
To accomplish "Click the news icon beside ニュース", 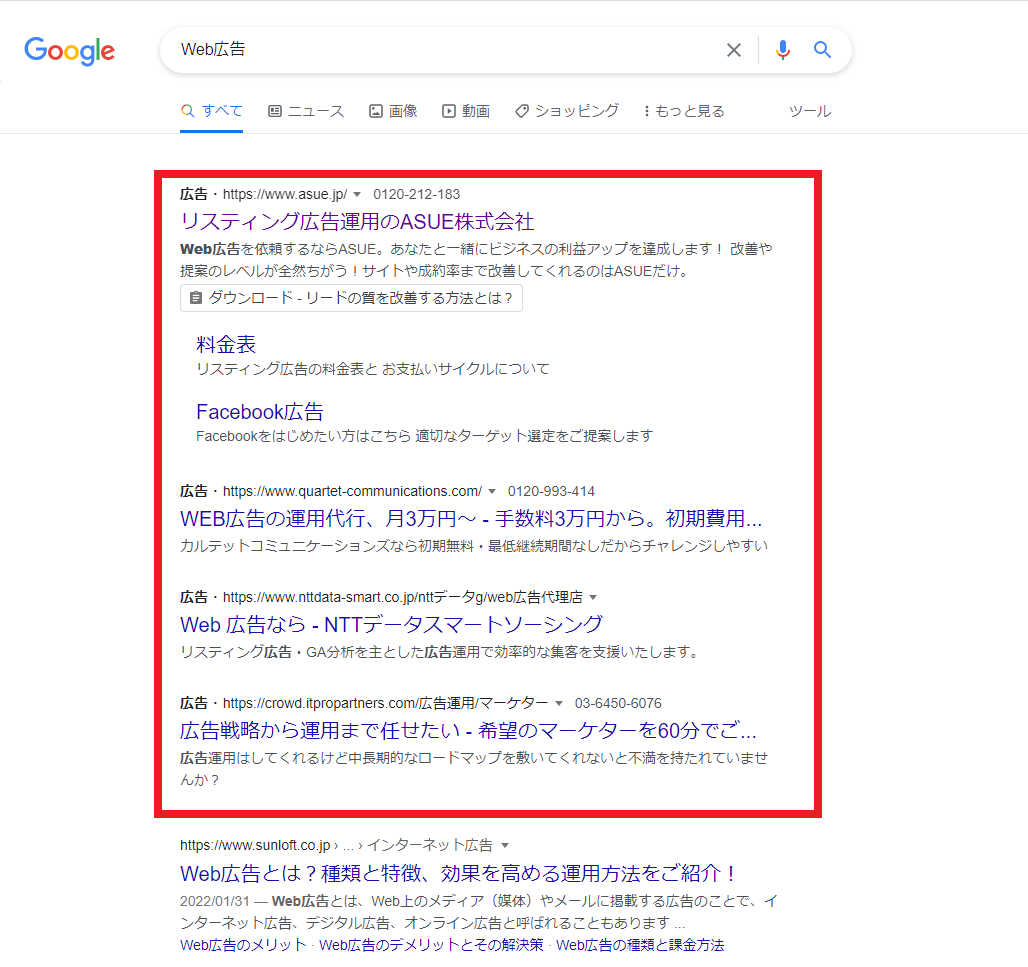I will 275,111.
